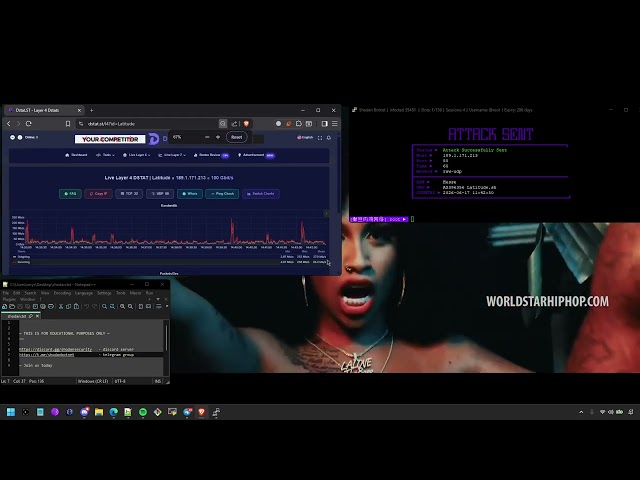Reload the dstat page in the browser
This screenshot has height=480, width=640.
pyautogui.click(x=29, y=124)
